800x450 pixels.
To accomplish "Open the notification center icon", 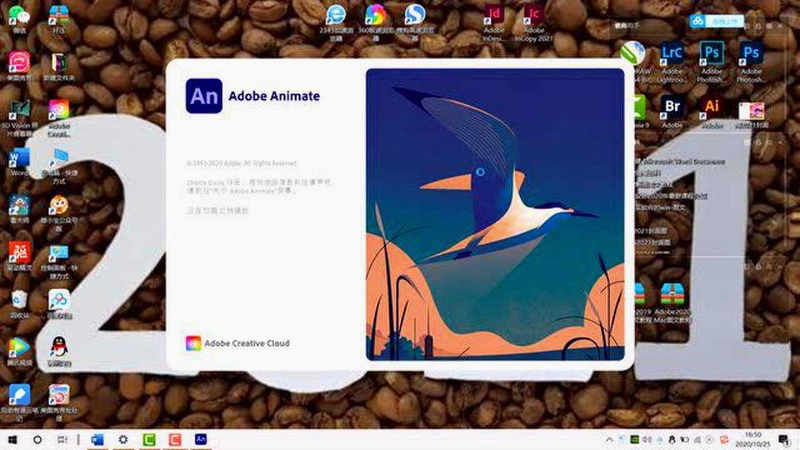I will point(784,439).
